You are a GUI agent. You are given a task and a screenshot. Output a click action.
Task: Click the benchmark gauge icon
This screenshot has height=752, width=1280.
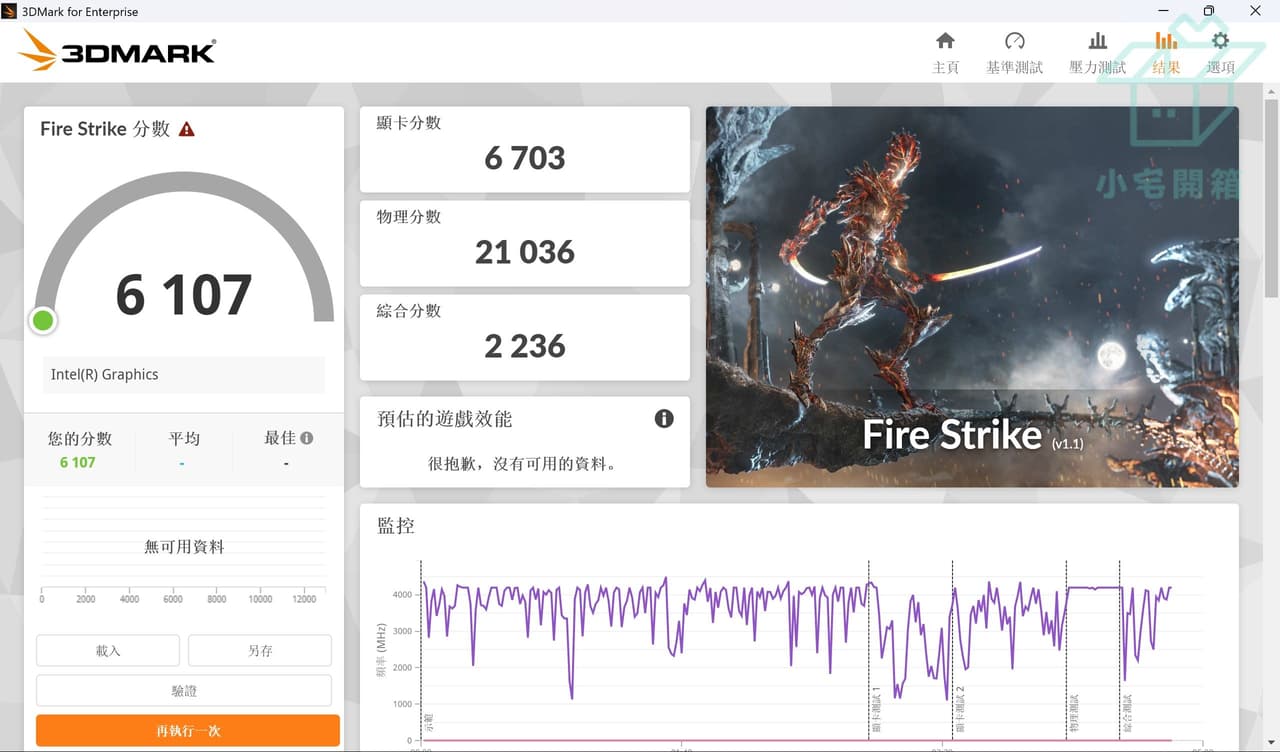(x=1014, y=41)
